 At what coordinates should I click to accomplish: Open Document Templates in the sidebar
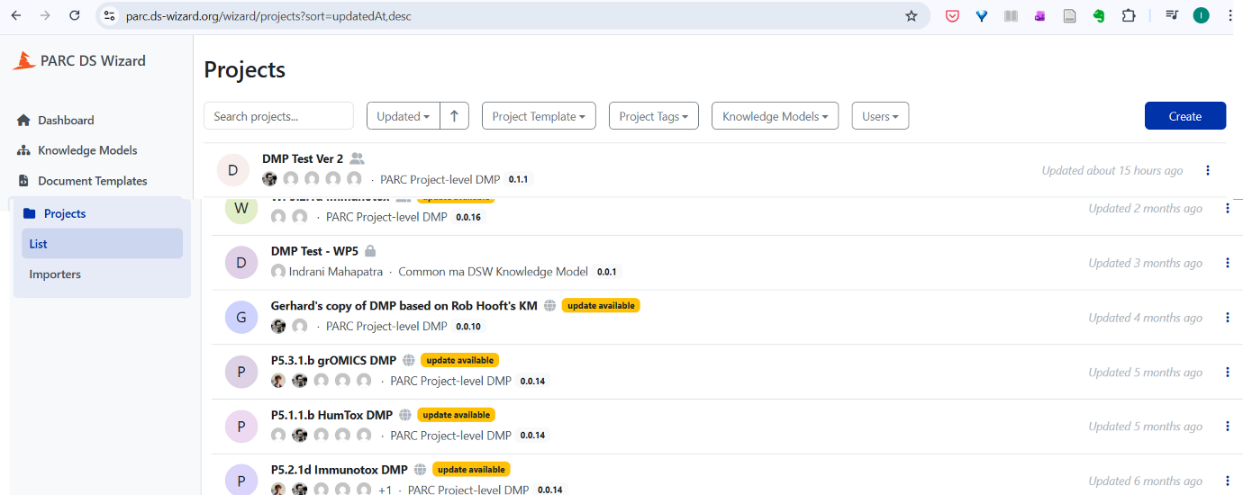pos(92,181)
